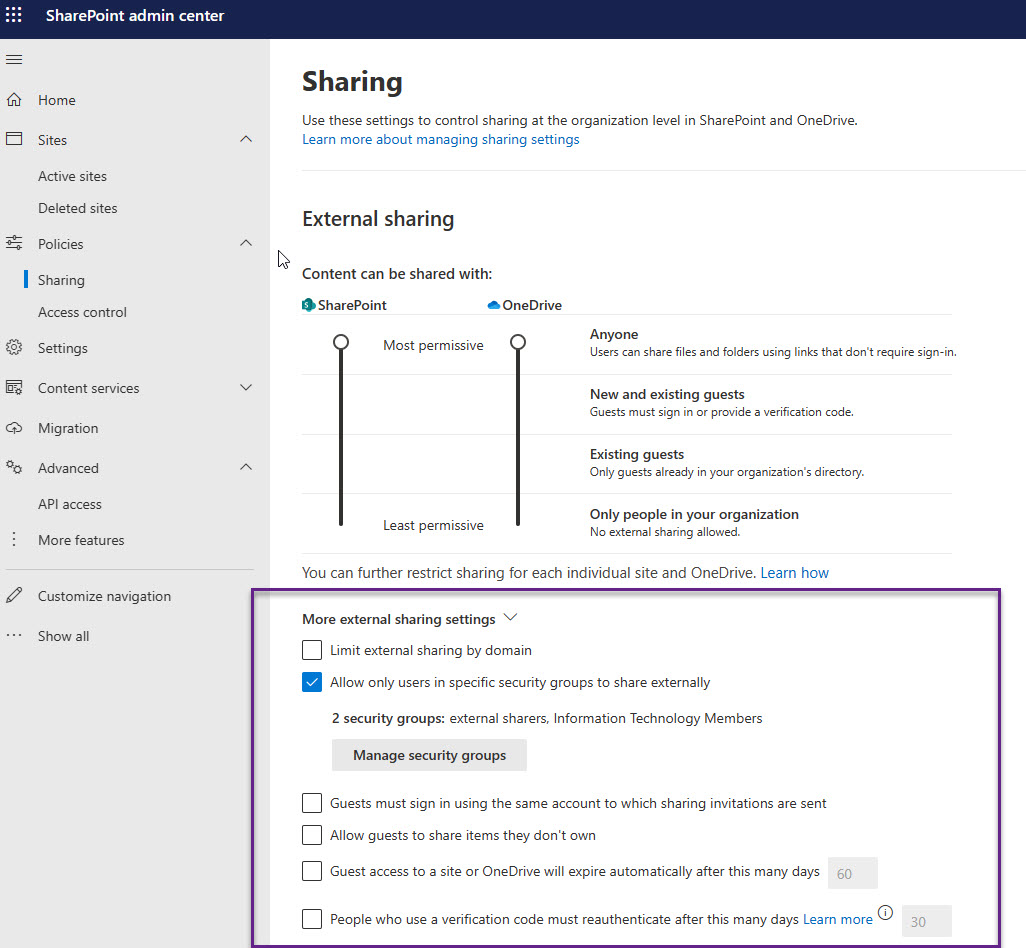Disable Allow only specific security groups sharing
Viewport: 1026px width, 948px height.
(x=311, y=682)
